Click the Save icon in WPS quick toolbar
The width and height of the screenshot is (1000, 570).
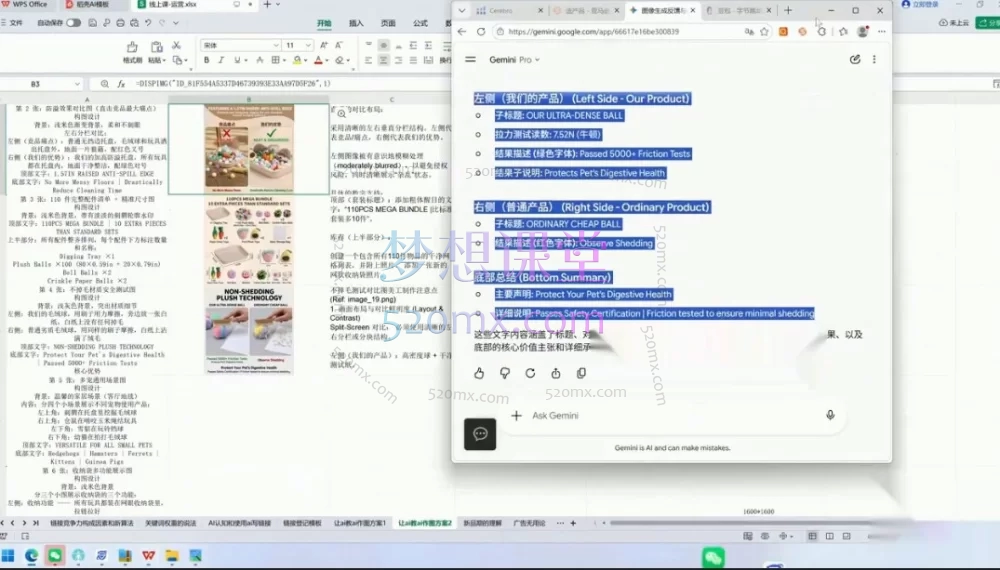pos(92,23)
